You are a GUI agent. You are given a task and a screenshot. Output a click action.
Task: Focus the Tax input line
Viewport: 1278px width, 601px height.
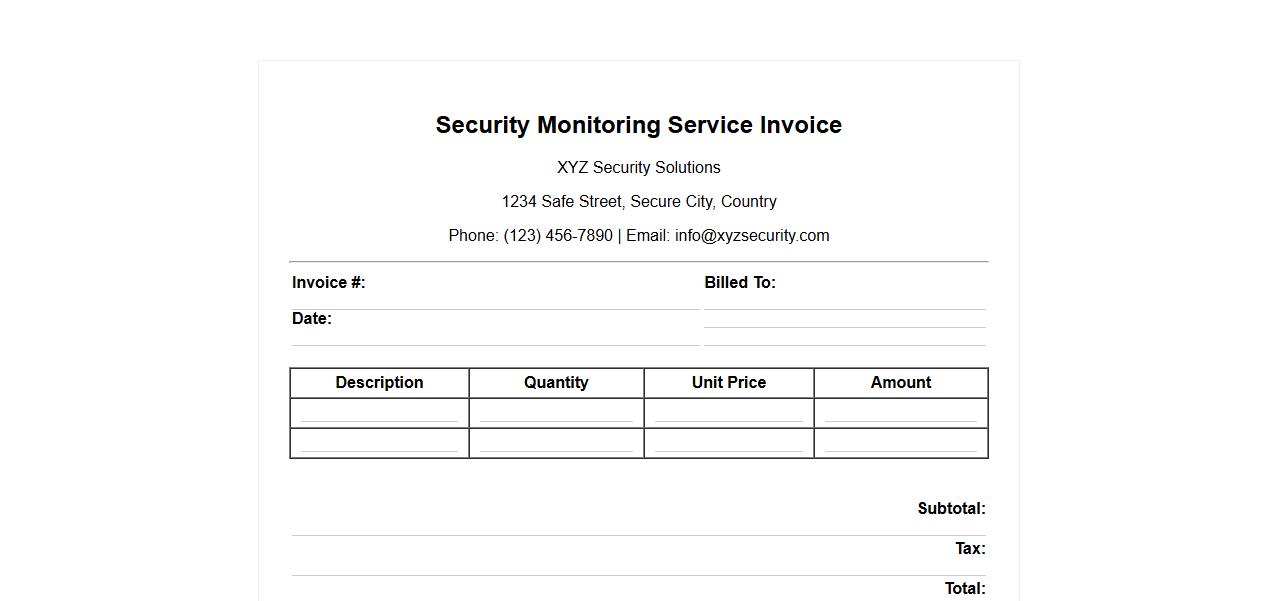[x=638, y=566]
